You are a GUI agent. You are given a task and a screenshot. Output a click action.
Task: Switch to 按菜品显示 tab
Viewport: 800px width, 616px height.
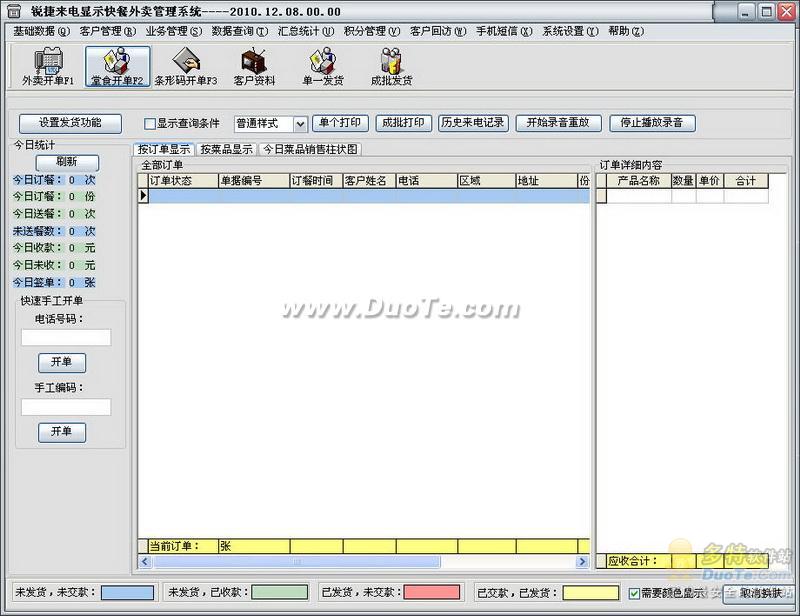click(x=226, y=149)
